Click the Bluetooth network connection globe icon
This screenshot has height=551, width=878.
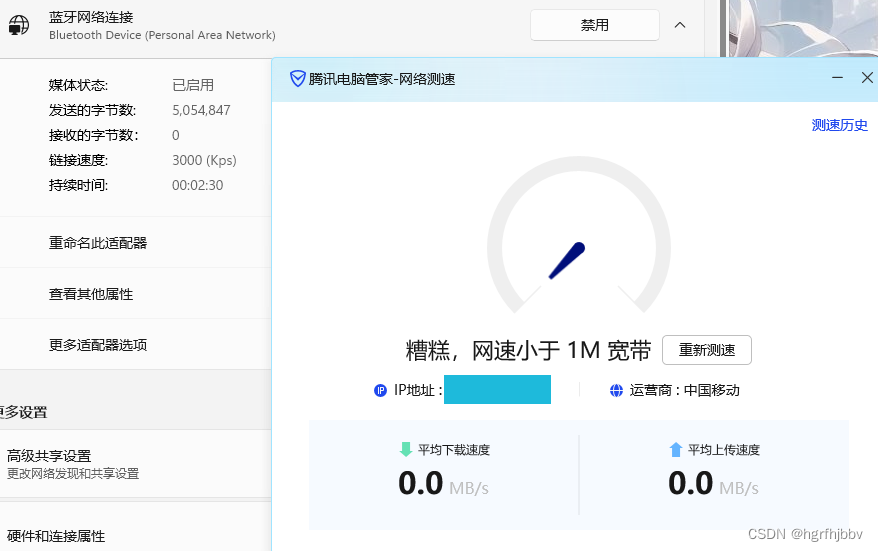click(18, 25)
